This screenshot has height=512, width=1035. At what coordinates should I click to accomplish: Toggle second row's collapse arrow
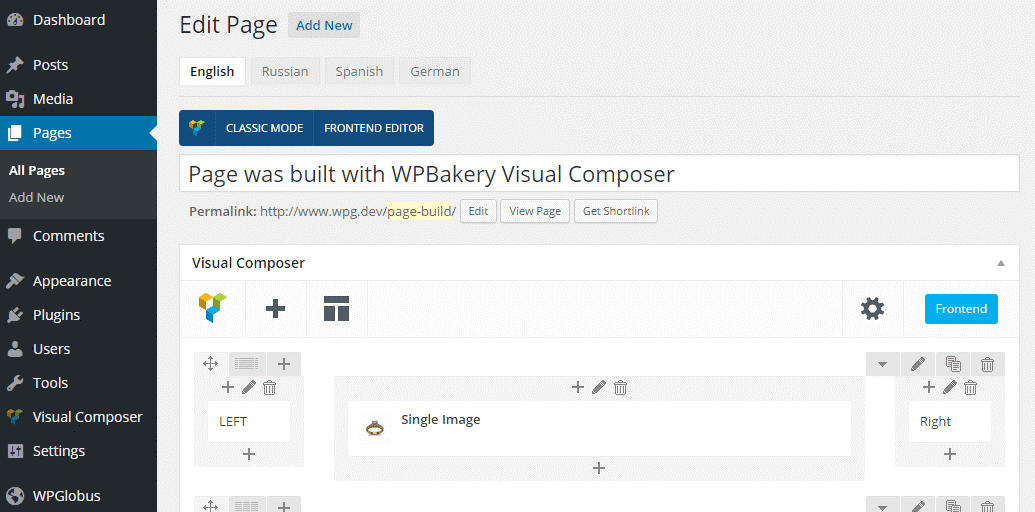pos(883,505)
